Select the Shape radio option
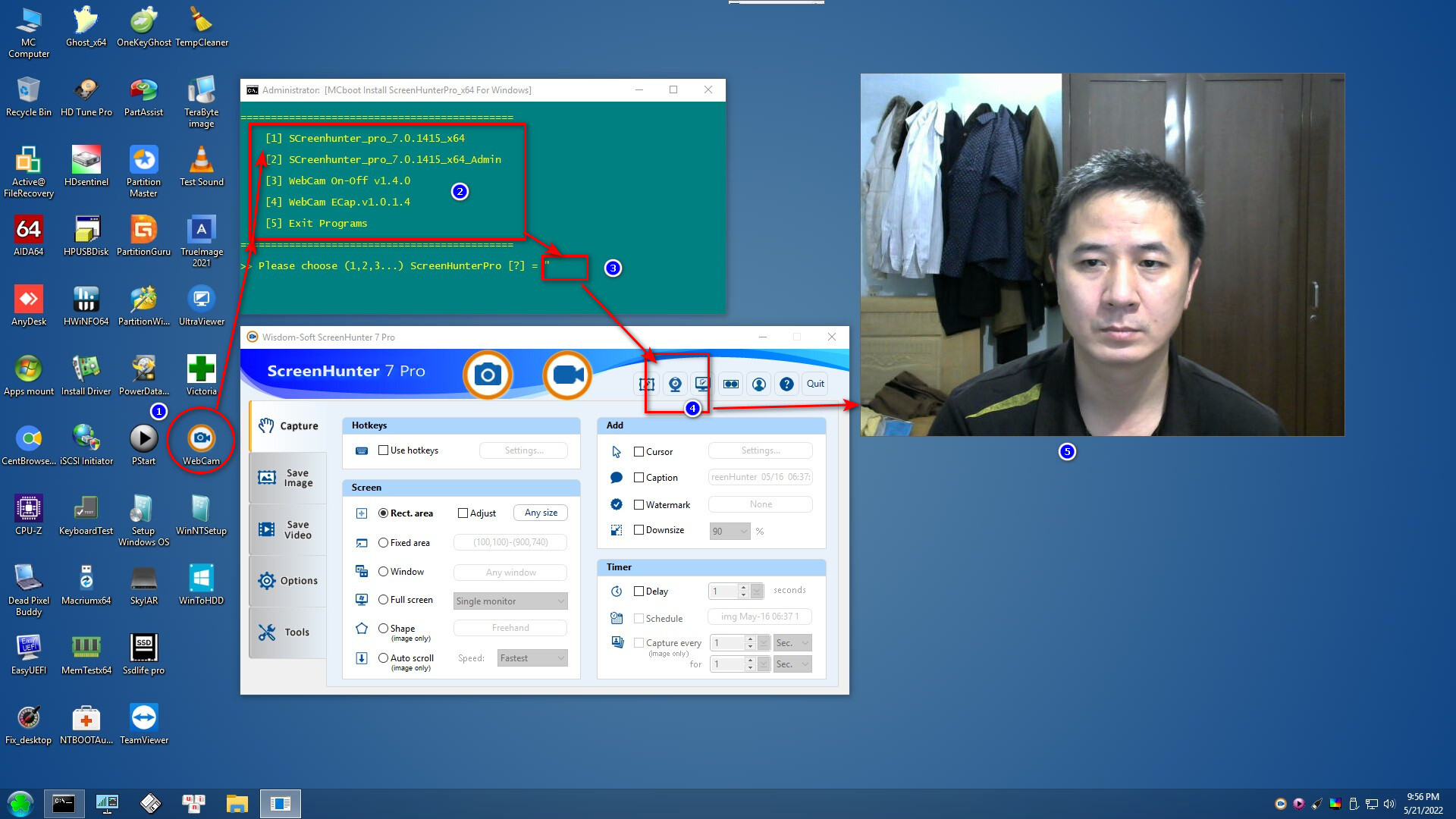1456x819 pixels. pyautogui.click(x=383, y=629)
